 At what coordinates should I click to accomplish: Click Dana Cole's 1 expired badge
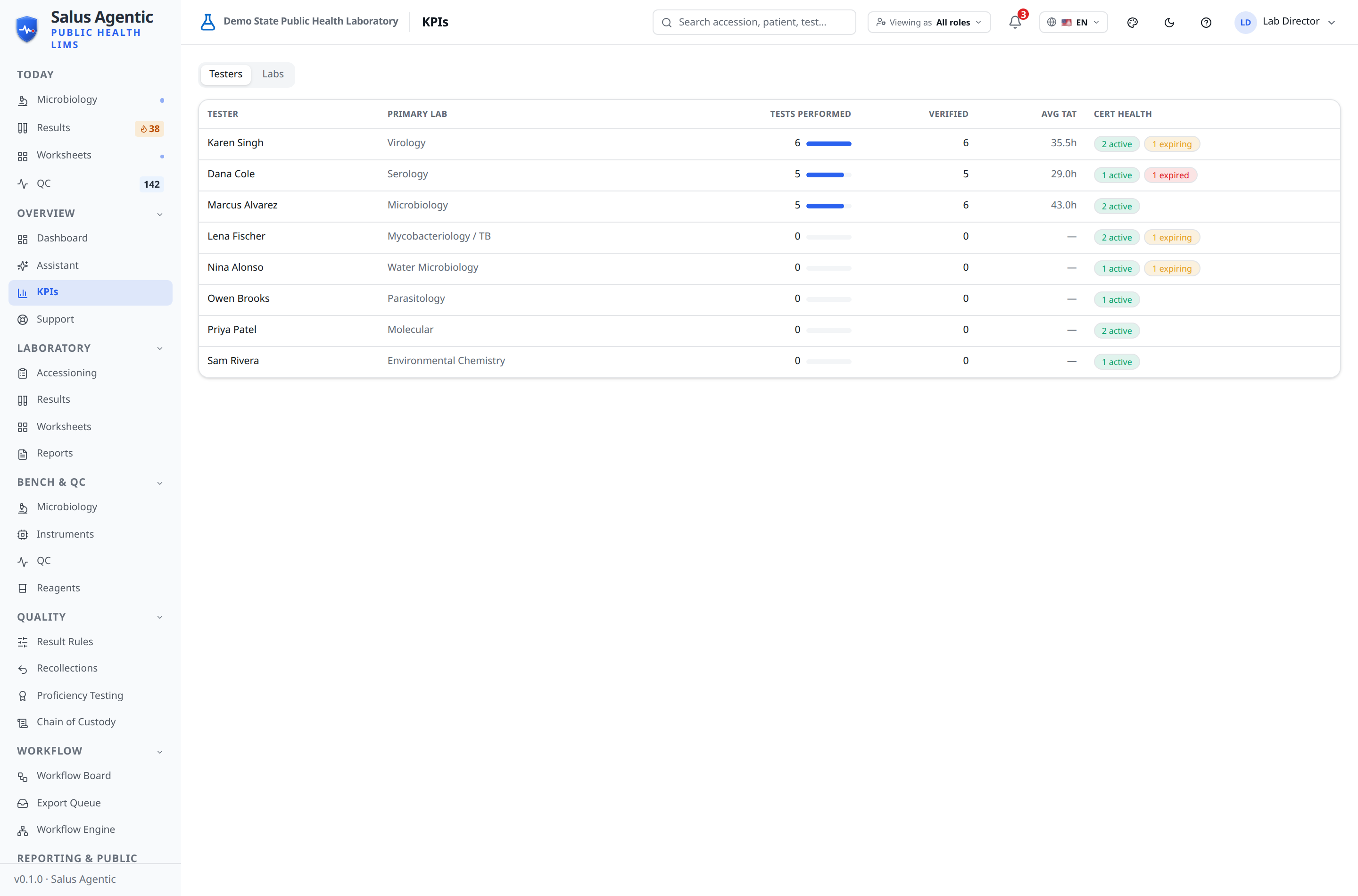[1170, 175]
